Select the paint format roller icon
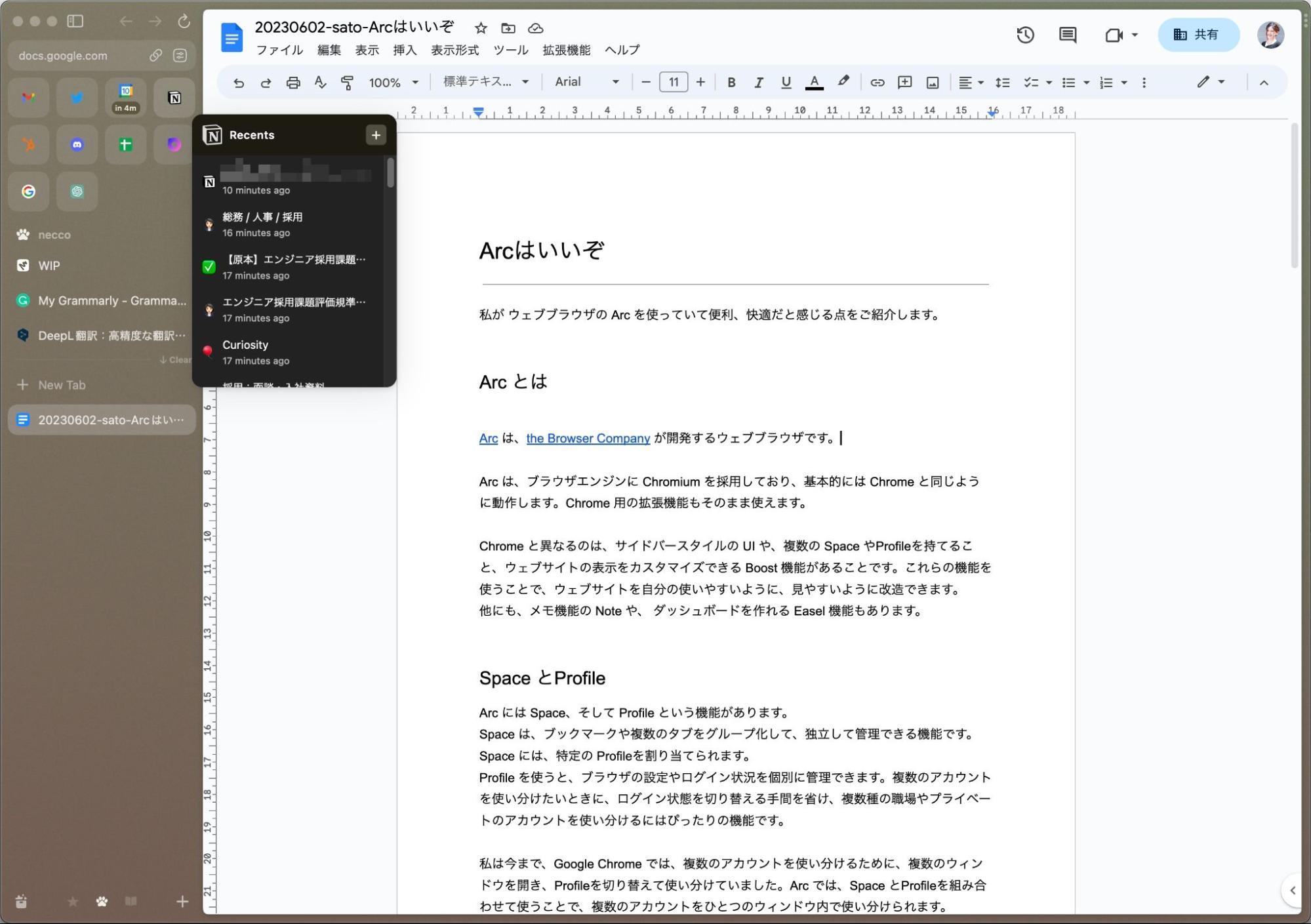Screen dimensions: 1311x924 [x=347, y=83]
